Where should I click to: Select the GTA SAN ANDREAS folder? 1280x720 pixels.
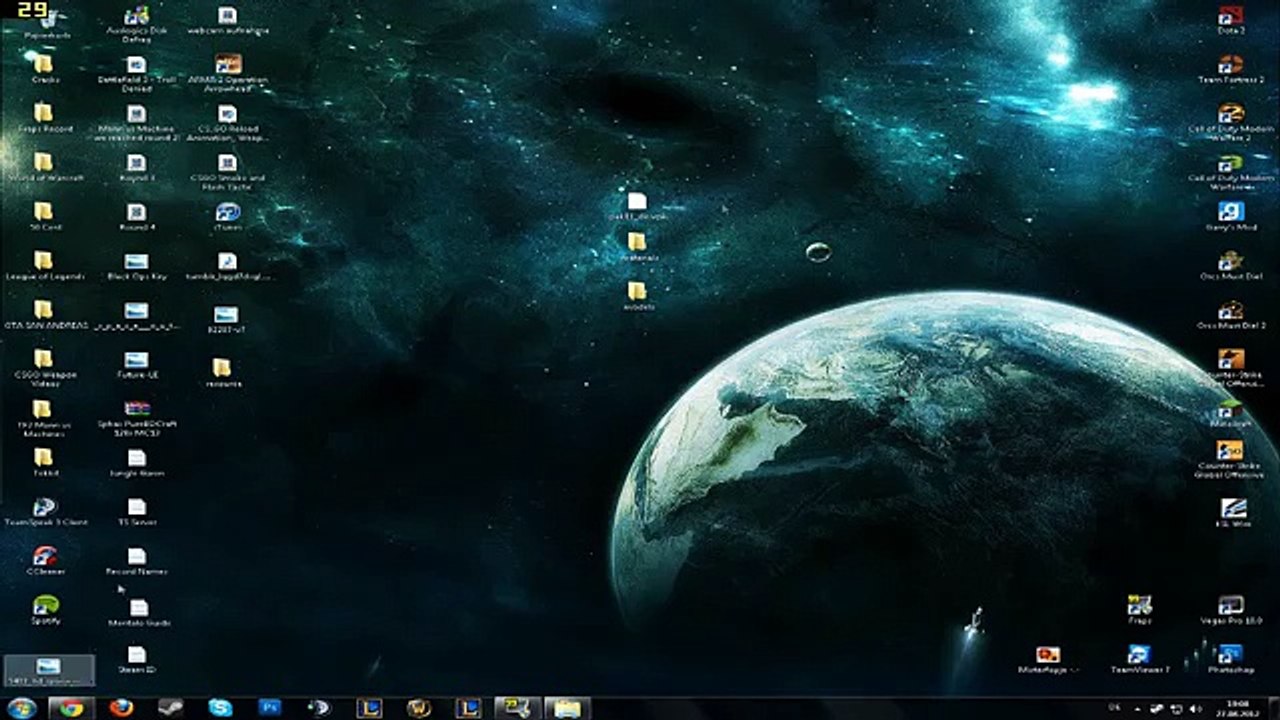click(44, 314)
